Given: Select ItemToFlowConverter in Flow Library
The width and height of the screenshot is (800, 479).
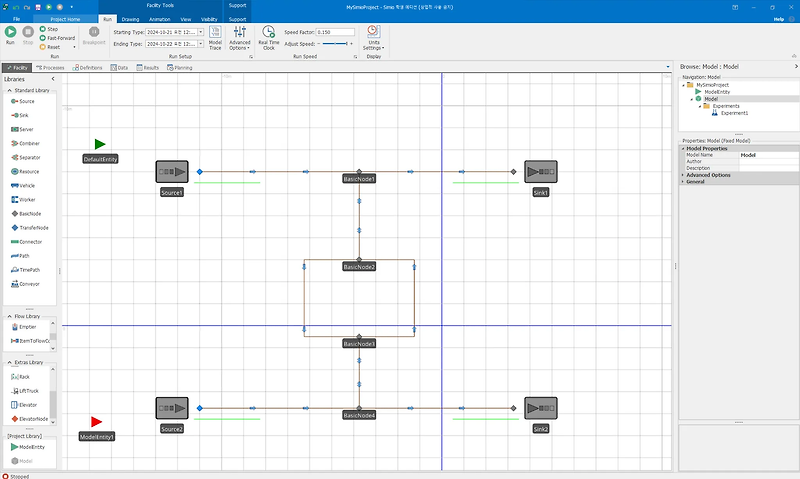Looking at the screenshot, I should tap(30, 341).
